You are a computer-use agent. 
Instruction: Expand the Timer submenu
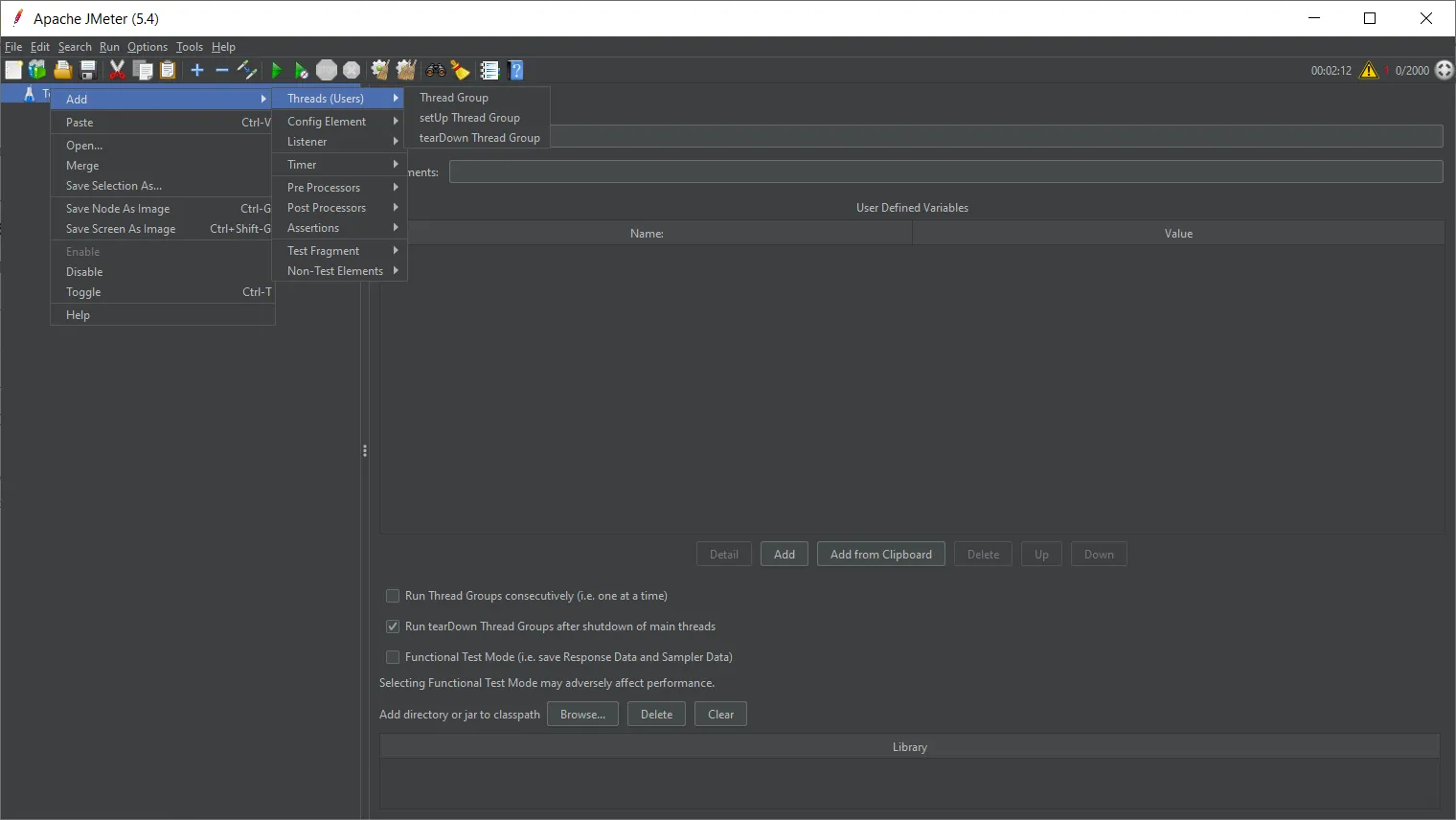click(x=340, y=165)
